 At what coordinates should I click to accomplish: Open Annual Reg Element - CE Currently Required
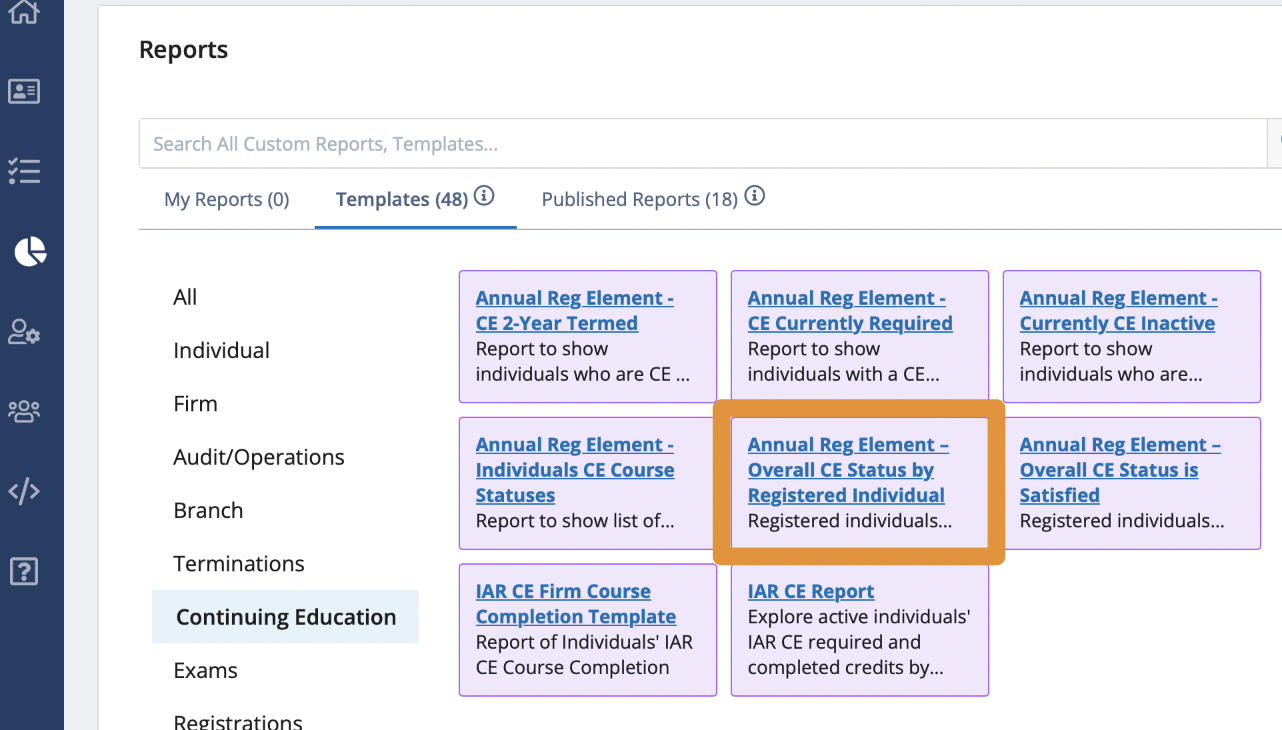point(850,310)
